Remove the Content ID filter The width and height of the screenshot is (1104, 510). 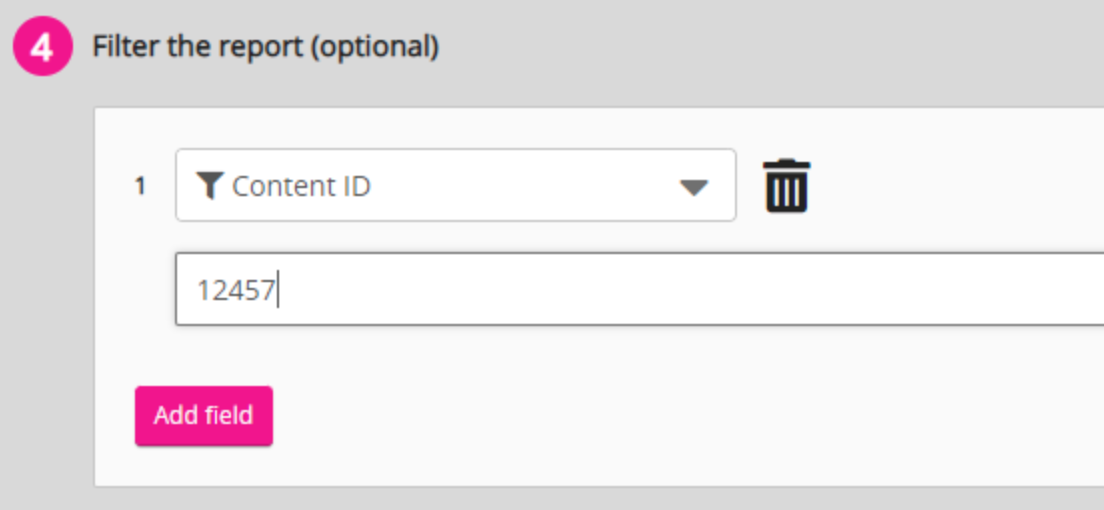point(787,186)
